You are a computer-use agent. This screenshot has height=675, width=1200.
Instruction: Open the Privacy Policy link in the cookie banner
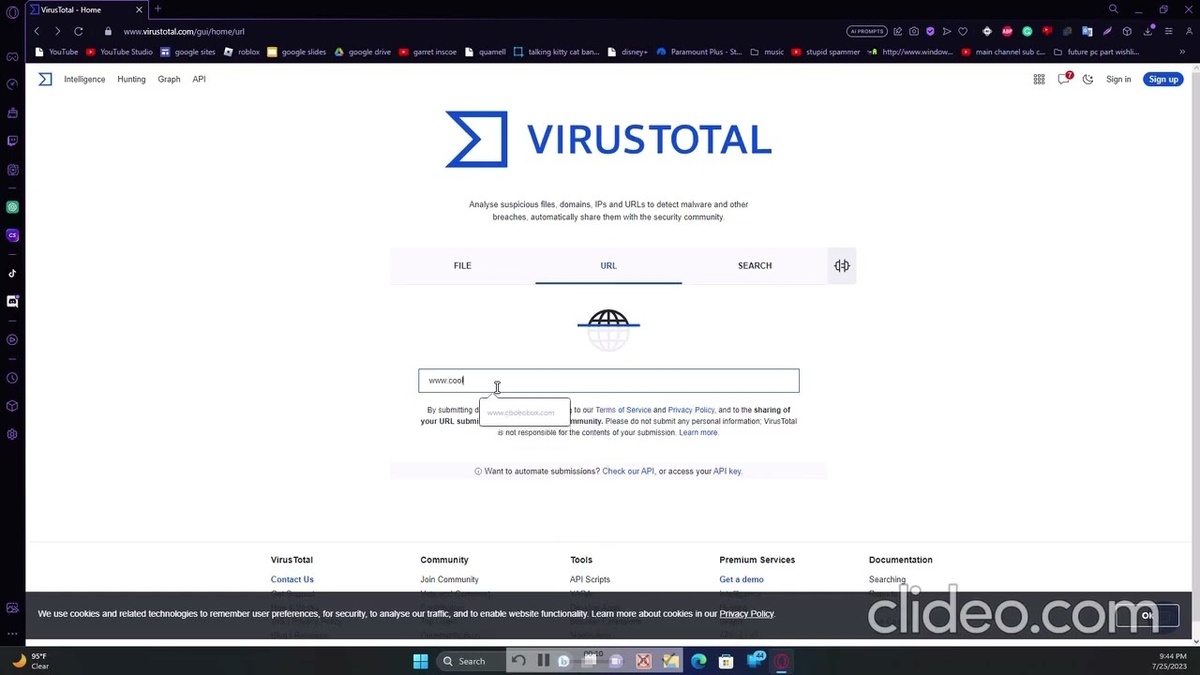point(747,614)
